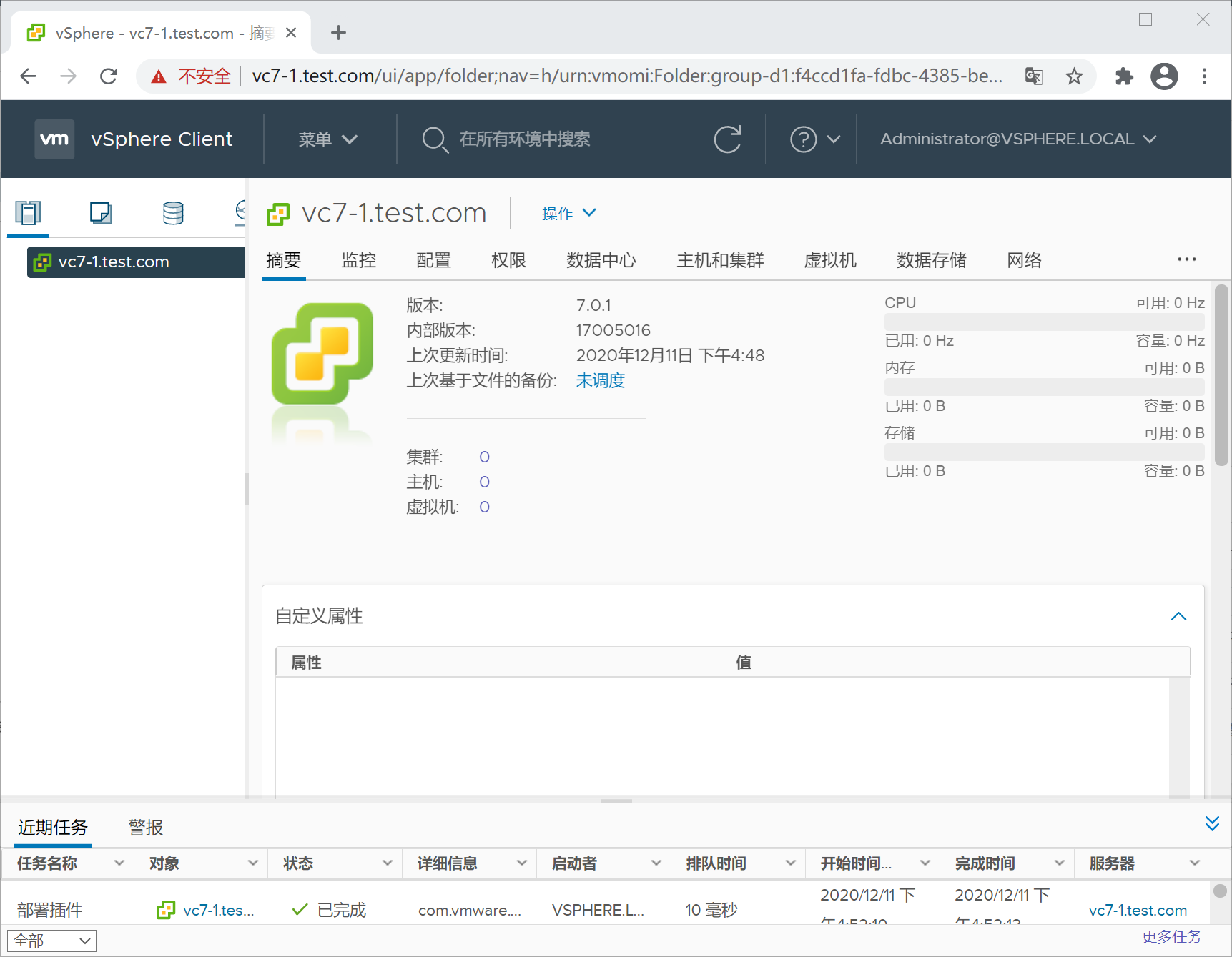Click the green checkmark status icon
This screenshot has width=1232, height=957.
(300, 909)
